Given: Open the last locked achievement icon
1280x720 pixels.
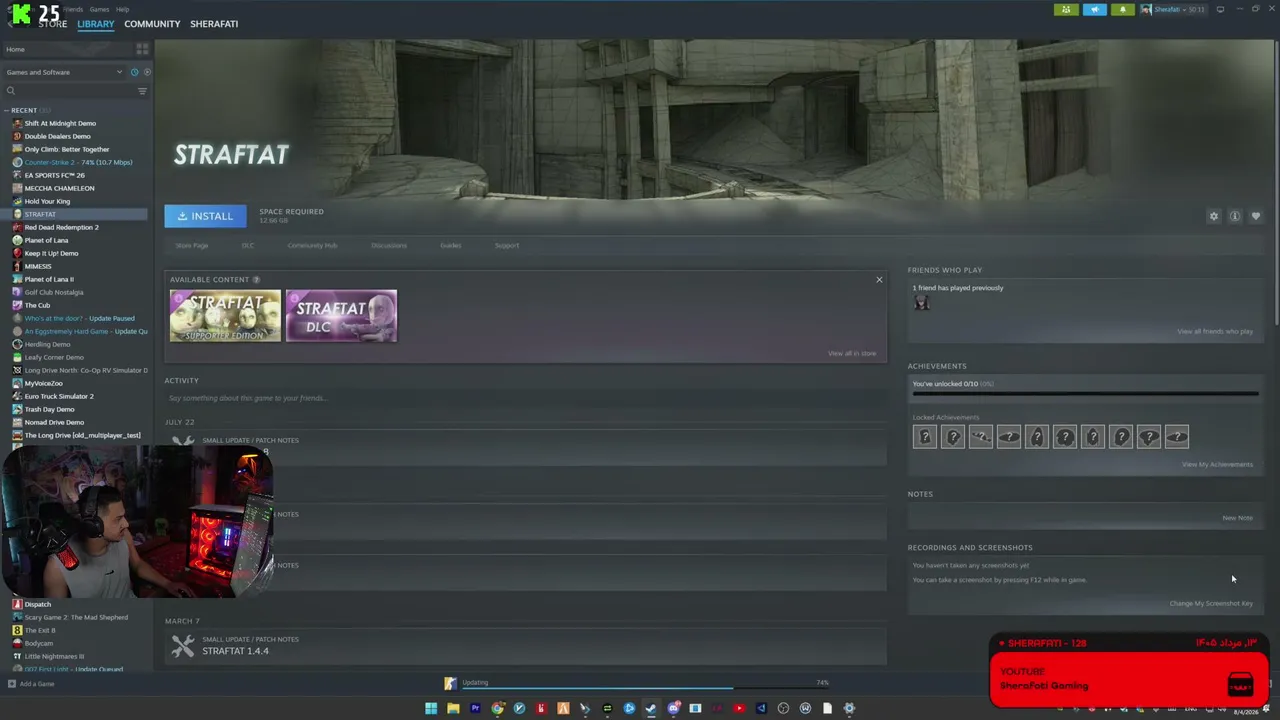Looking at the screenshot, I should coord(1177,436).
